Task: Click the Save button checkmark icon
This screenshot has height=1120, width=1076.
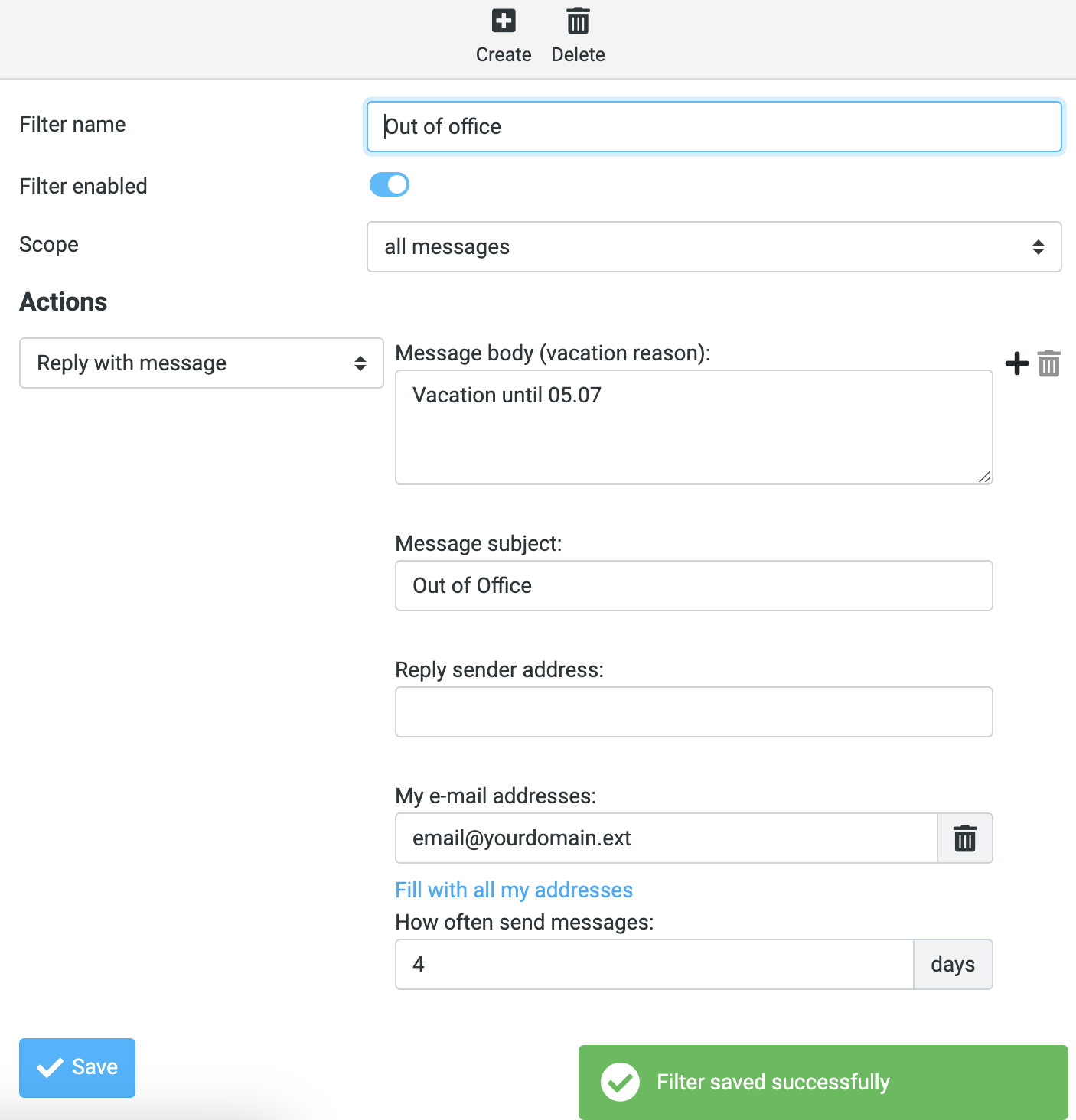Action: (51, 1067)
